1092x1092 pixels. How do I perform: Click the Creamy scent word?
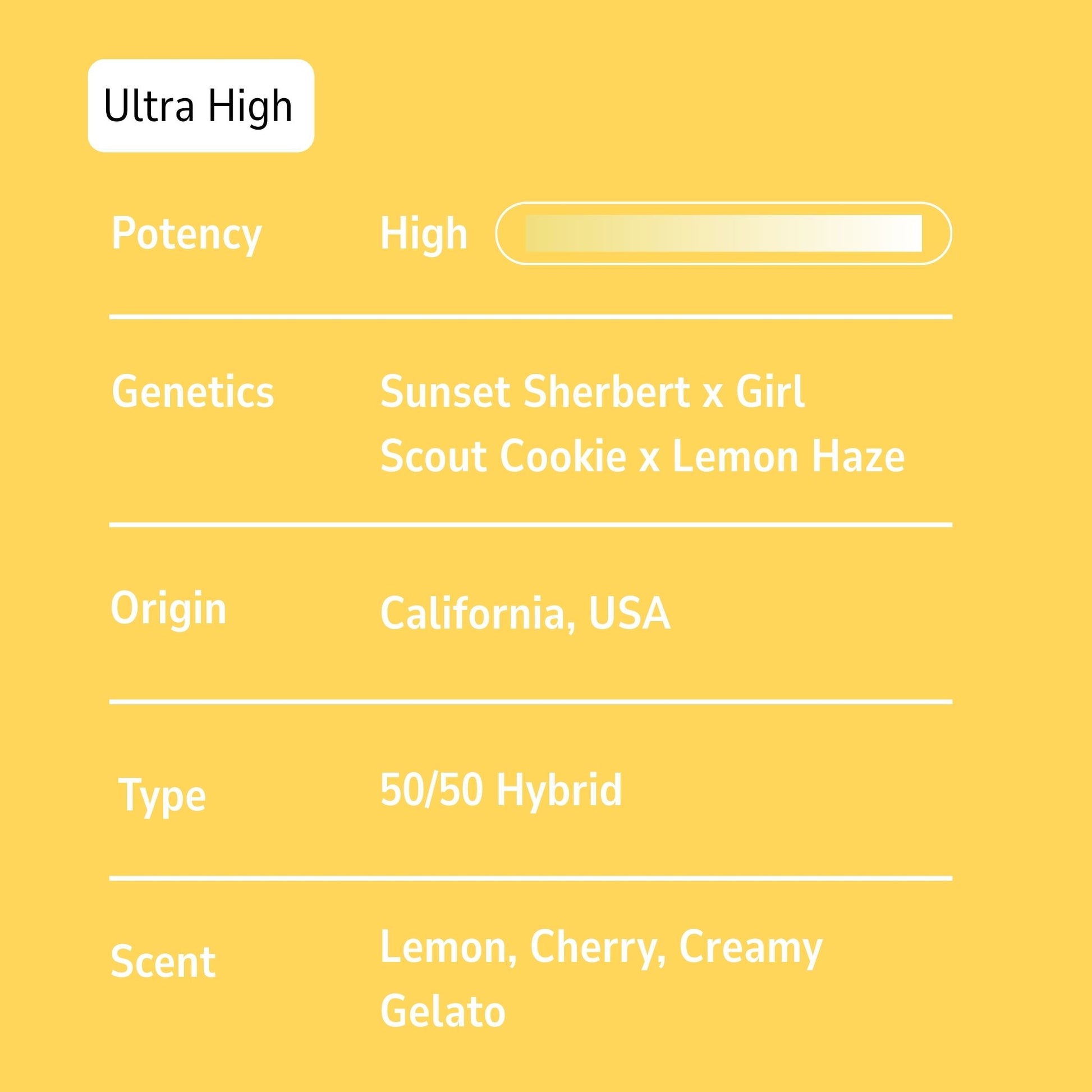(751, 947)
